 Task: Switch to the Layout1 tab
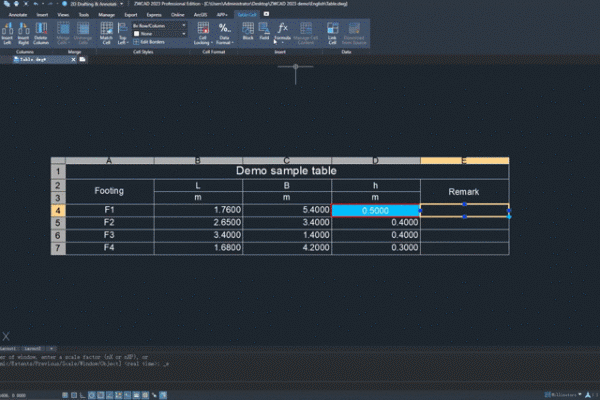point(9,348)
